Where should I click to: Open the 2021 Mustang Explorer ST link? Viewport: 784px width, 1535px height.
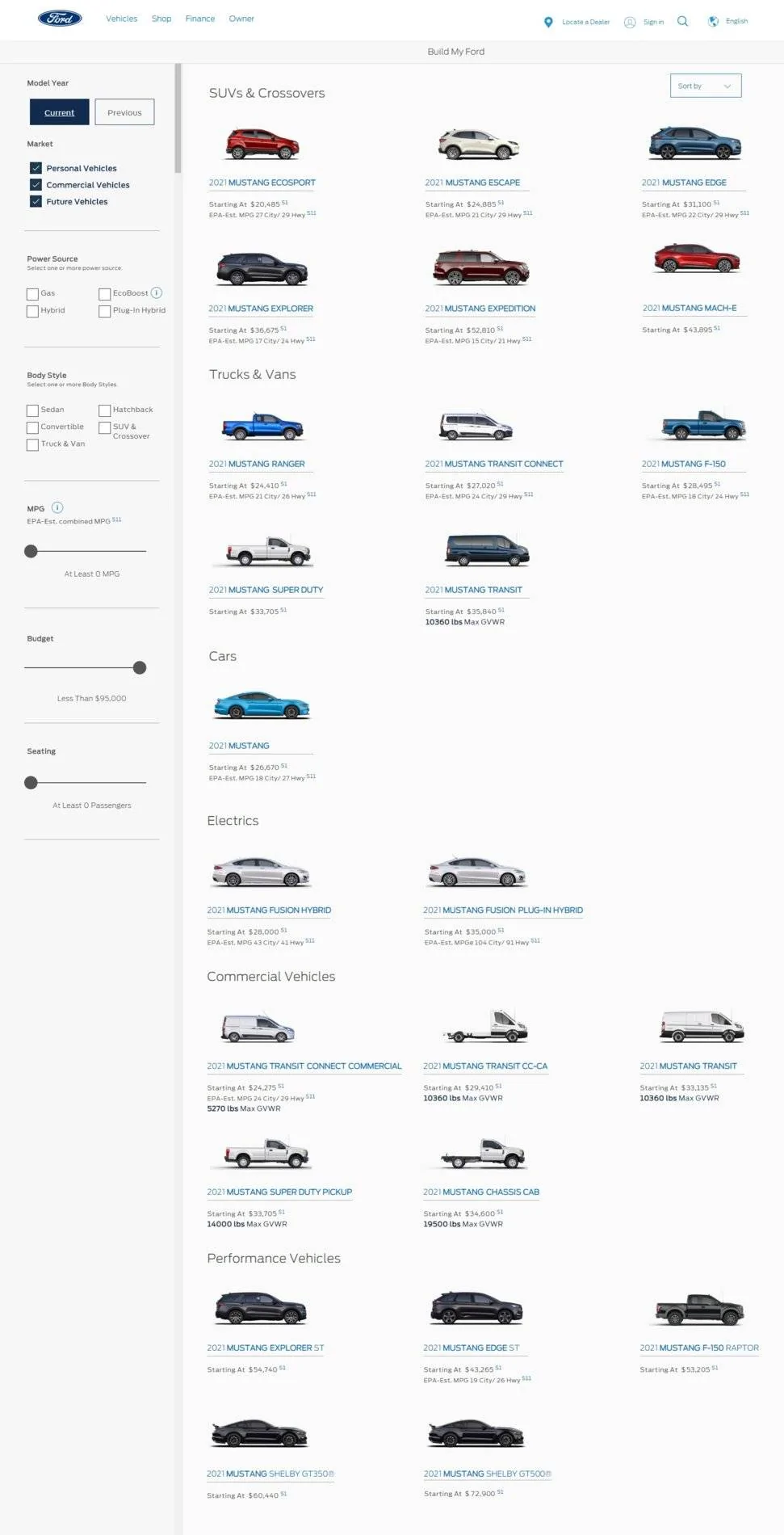coord(266,1348)
